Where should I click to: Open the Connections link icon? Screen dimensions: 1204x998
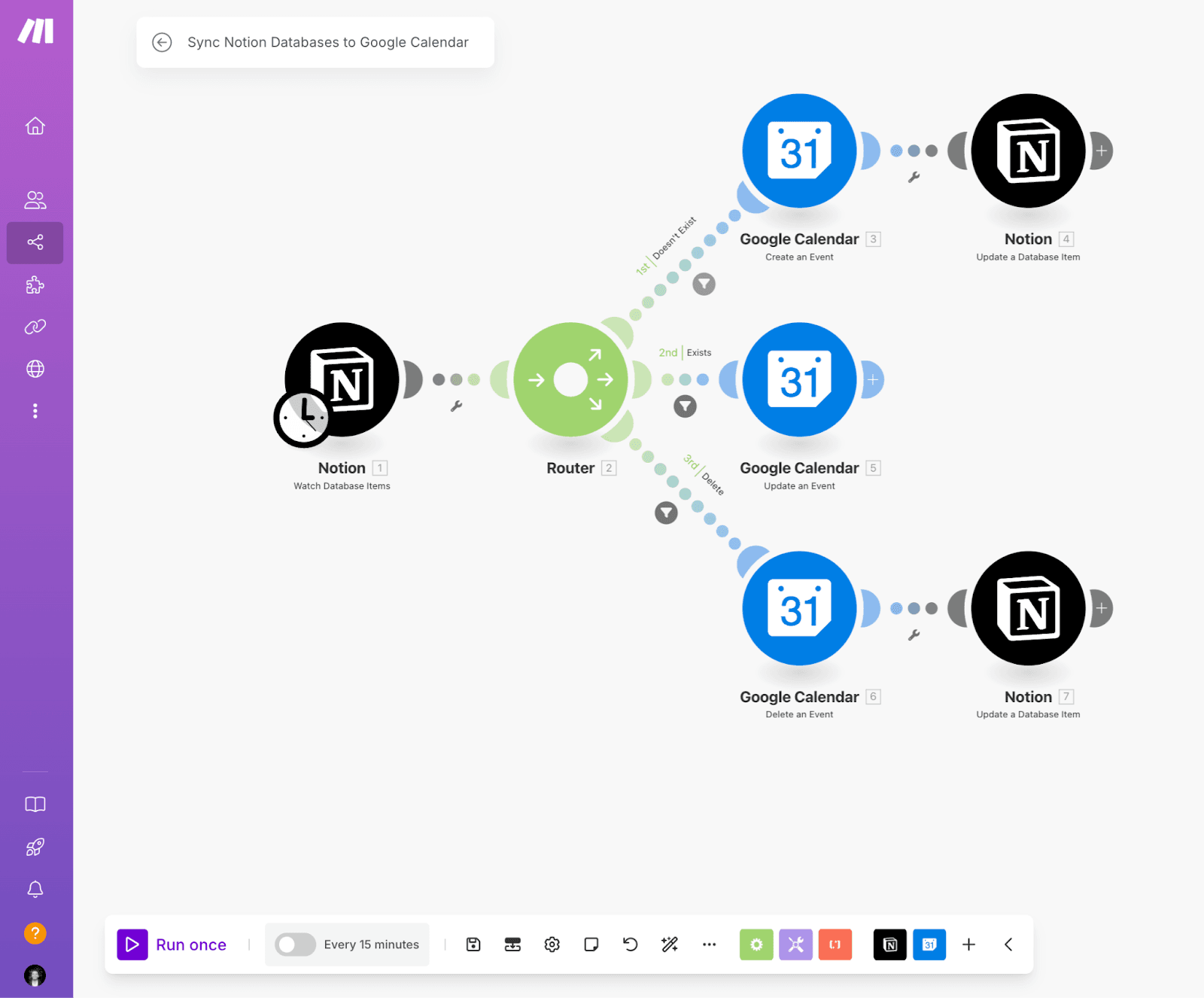(x=35, y=327)
